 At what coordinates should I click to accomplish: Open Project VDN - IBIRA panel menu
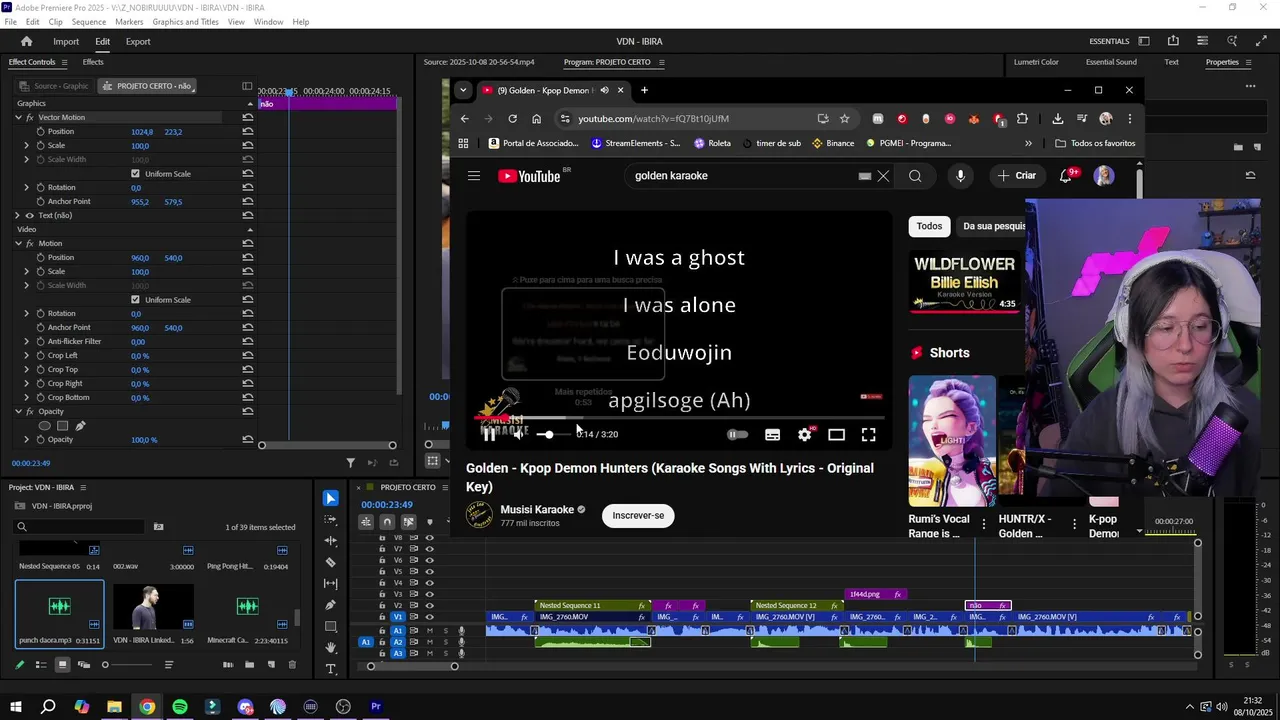(84, 487)
